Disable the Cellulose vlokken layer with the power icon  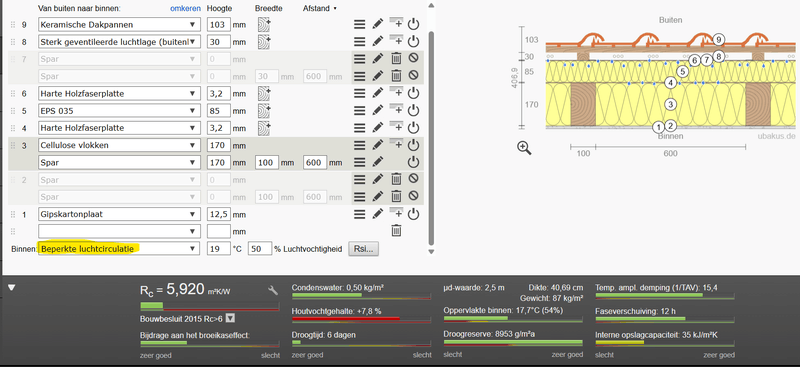[414, 145]
